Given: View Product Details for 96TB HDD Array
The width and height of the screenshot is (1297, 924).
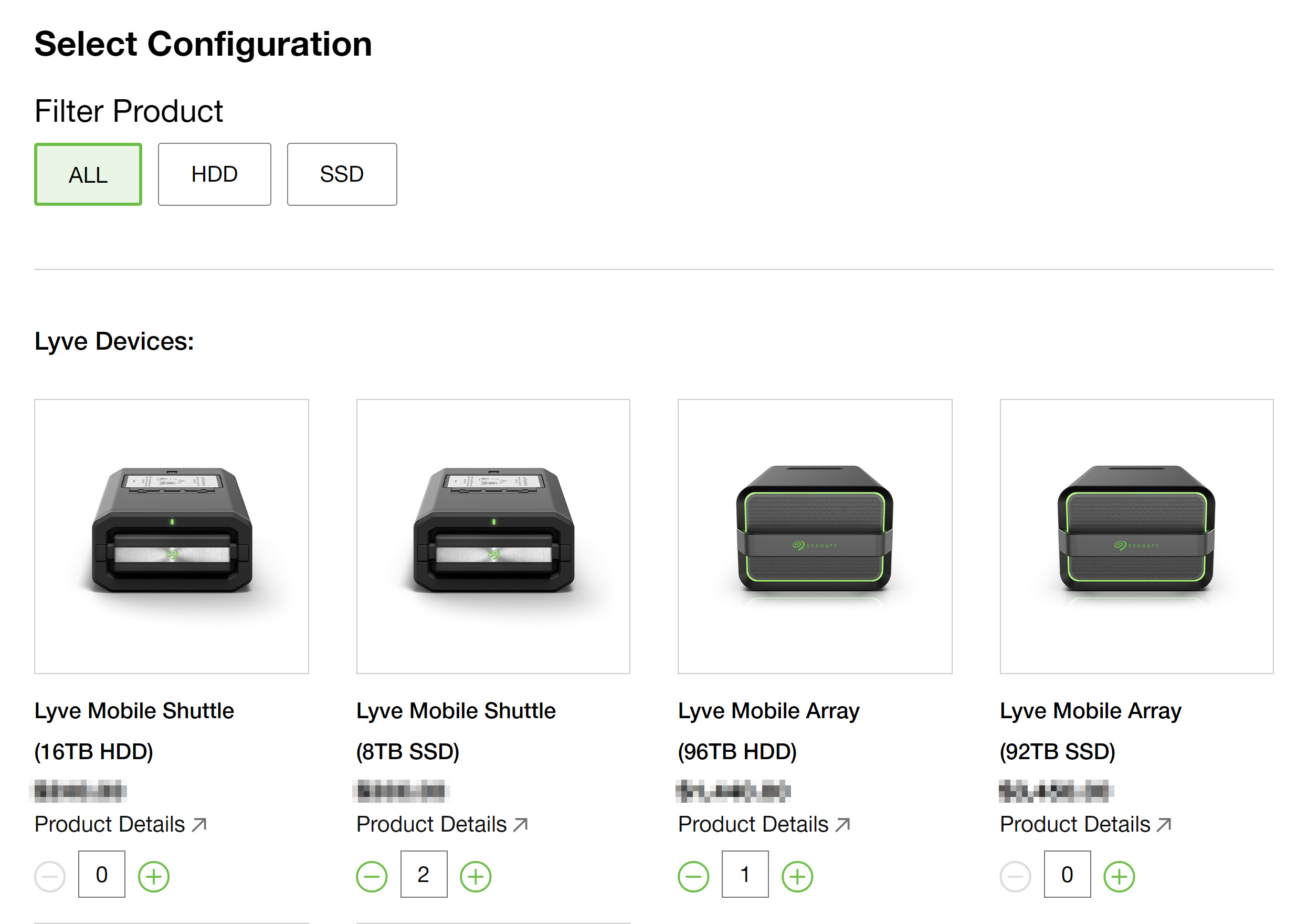Looking at the screenshot, I should point(763,824).
